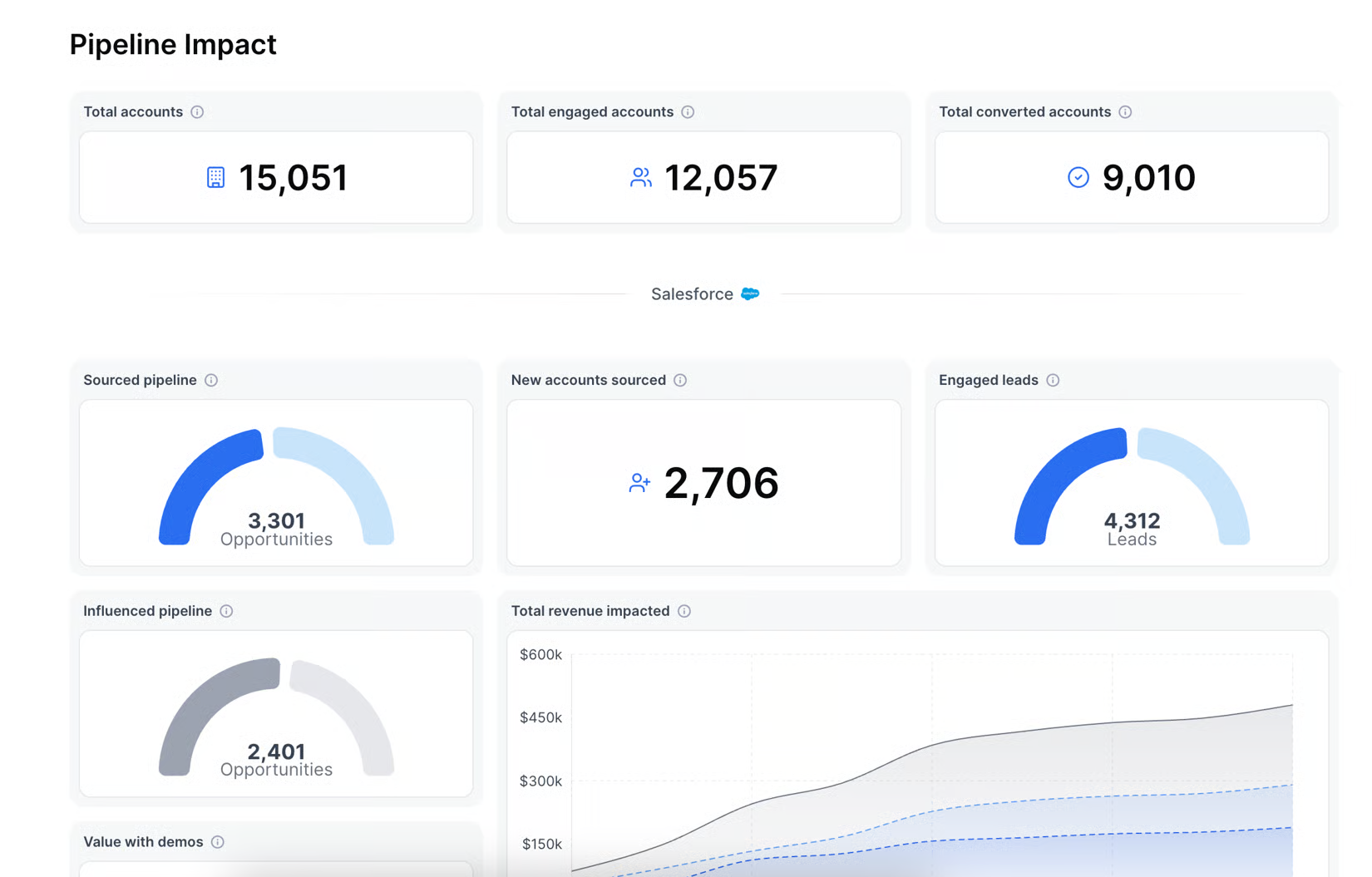The width and height of the screenshot is (1372, 877).
Task: Click the New accounts sourced title
Action: [x=589, y=380]
